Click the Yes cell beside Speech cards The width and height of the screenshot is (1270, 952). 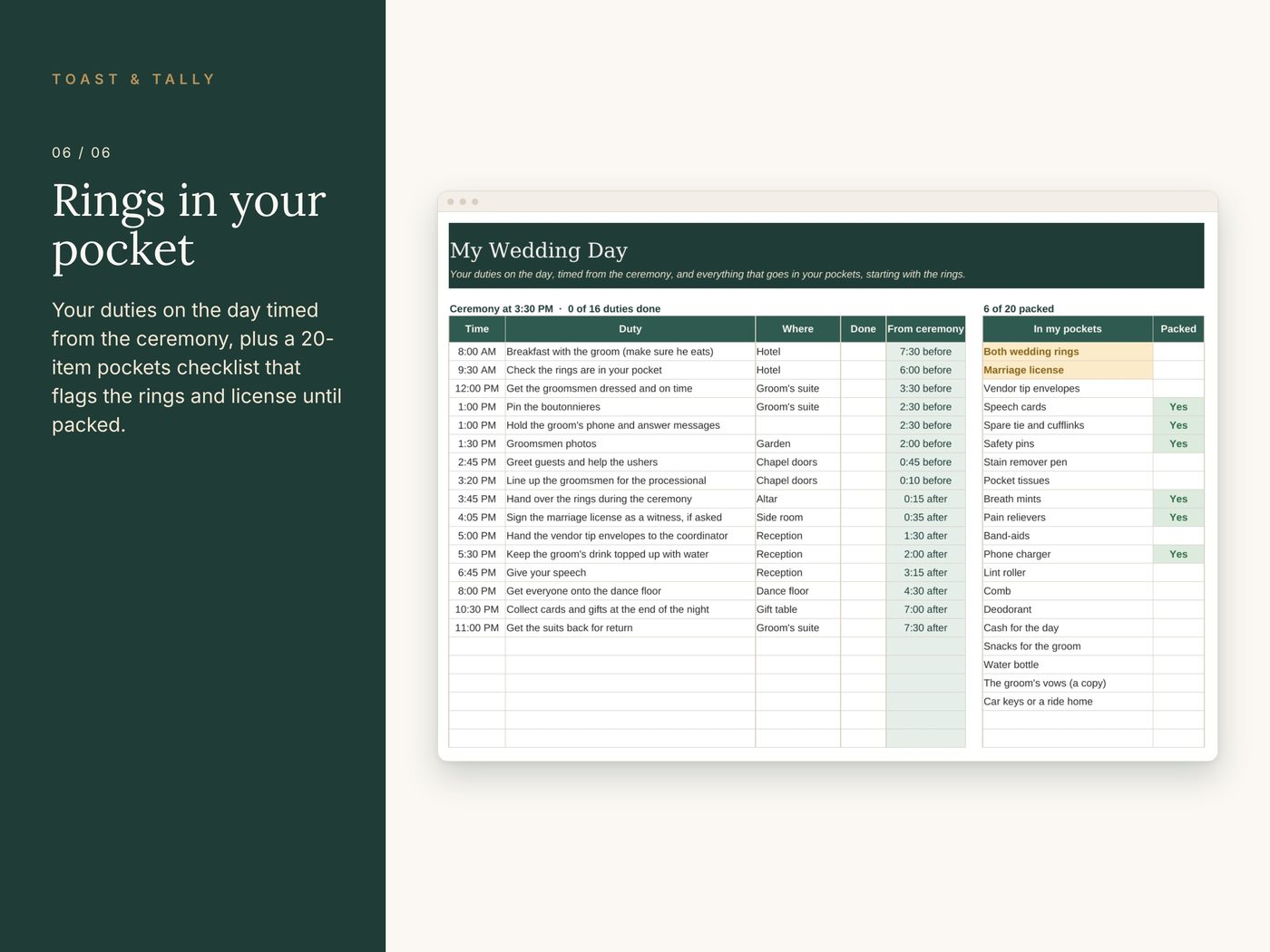pos(1178,407)
